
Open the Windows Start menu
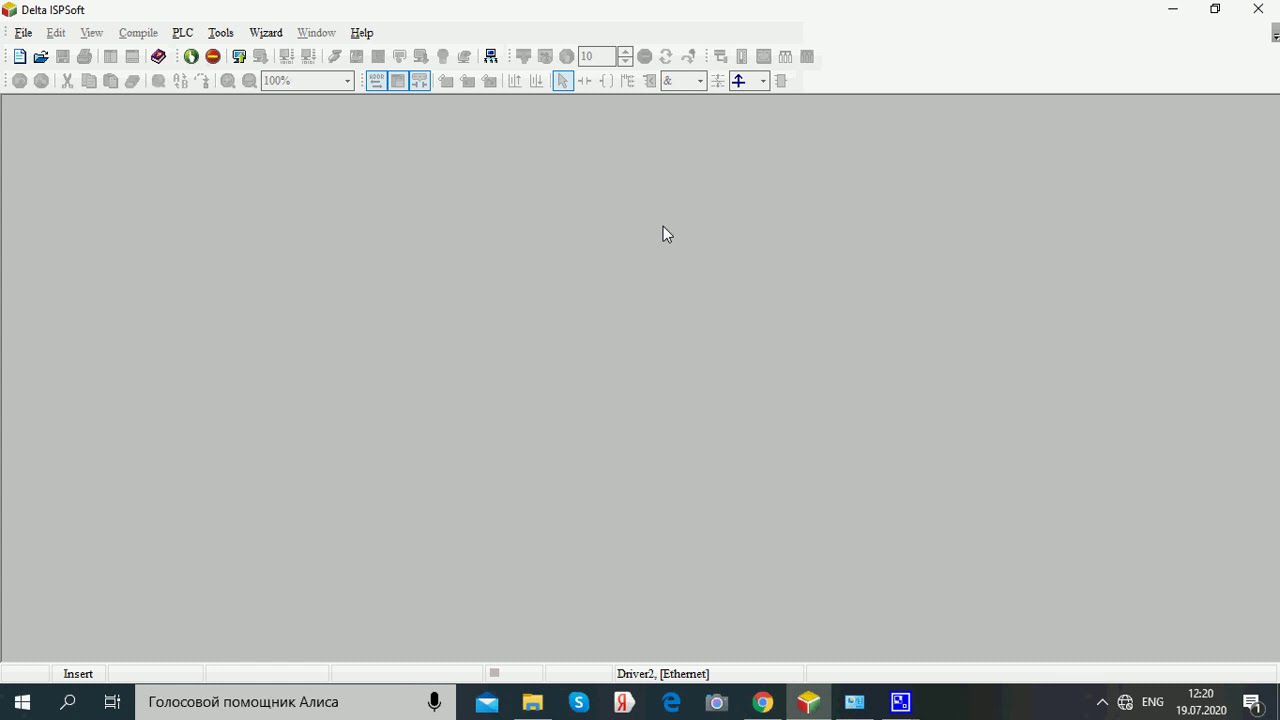22,702
